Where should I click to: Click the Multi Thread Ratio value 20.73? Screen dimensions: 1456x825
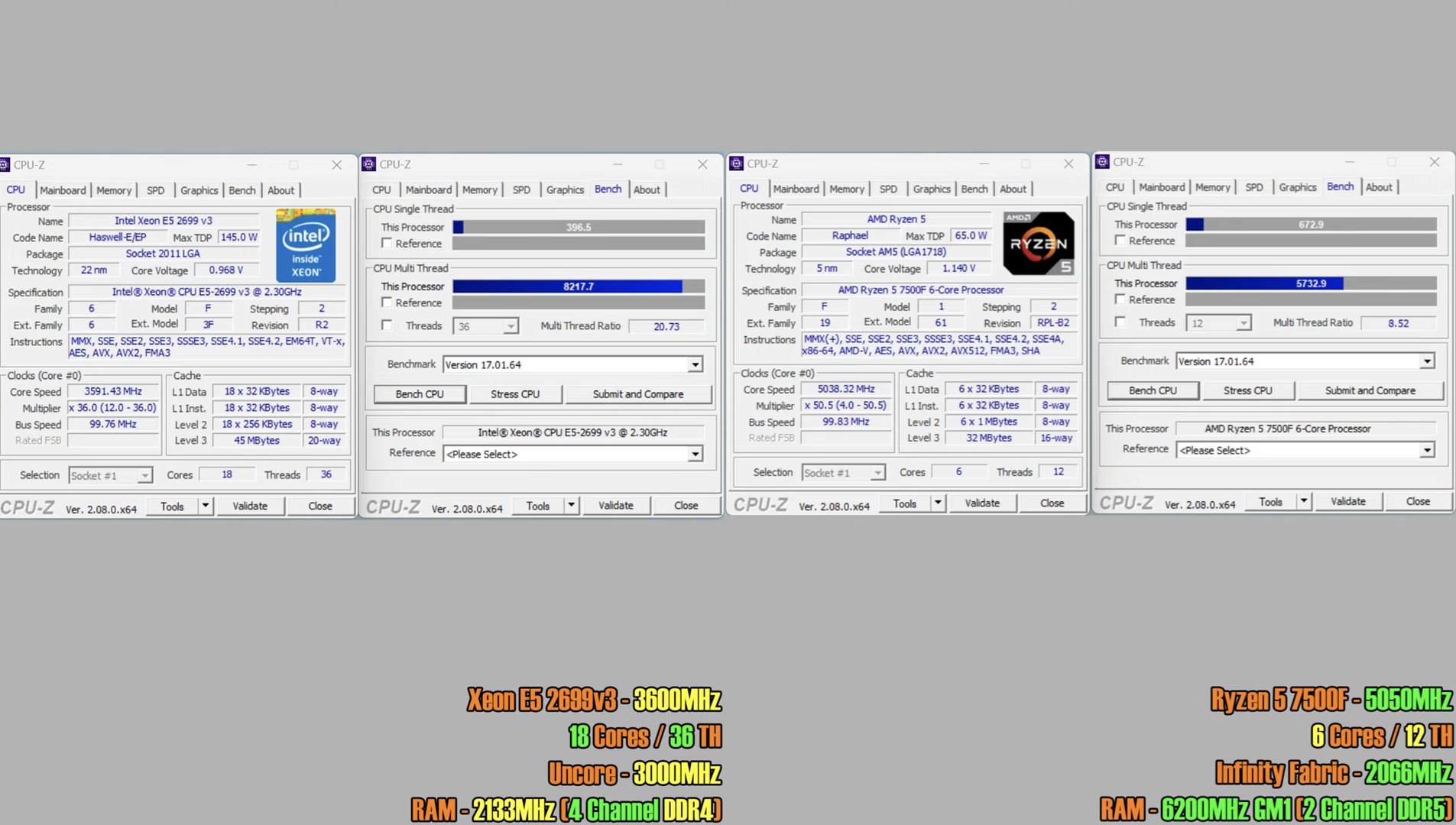[x=666, y=326]
